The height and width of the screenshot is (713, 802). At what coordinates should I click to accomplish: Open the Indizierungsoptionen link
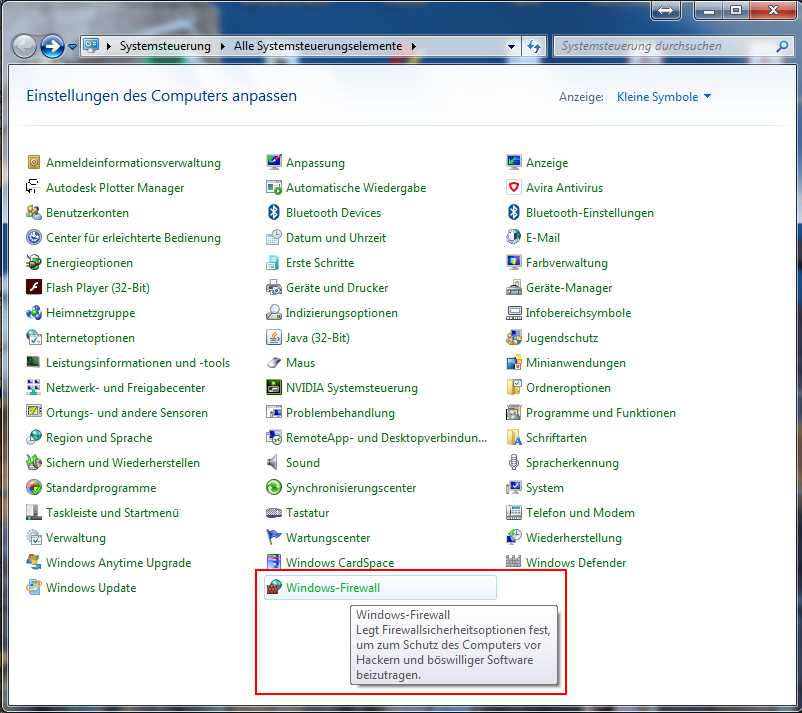[342, 313]
